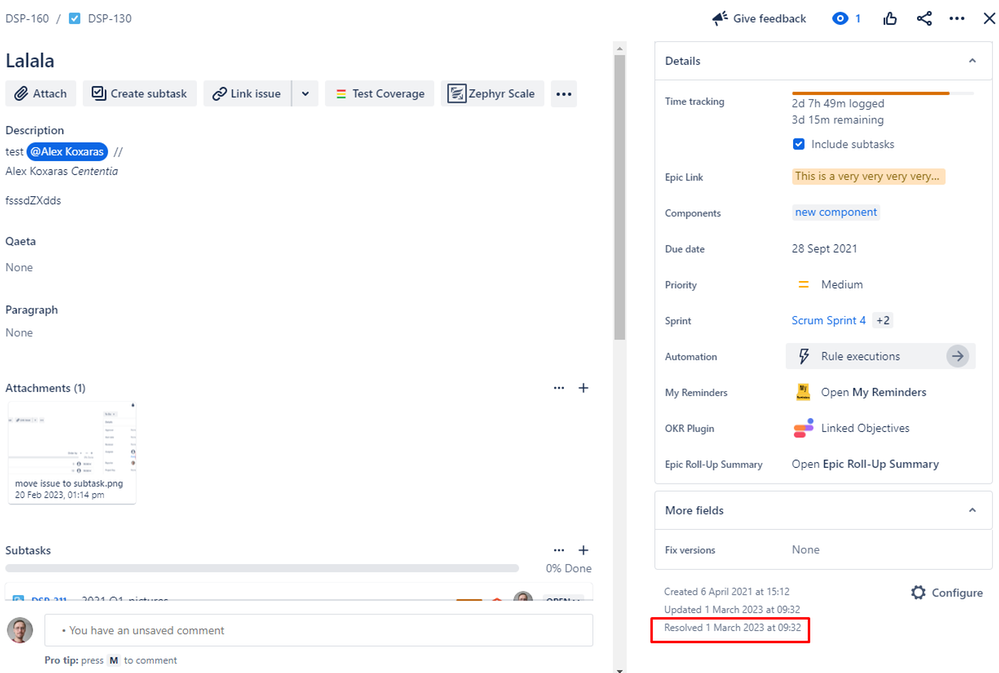The height and width of the screenshot is (673, 999).
Task: Click the commenter avatar
Action: 20,630
